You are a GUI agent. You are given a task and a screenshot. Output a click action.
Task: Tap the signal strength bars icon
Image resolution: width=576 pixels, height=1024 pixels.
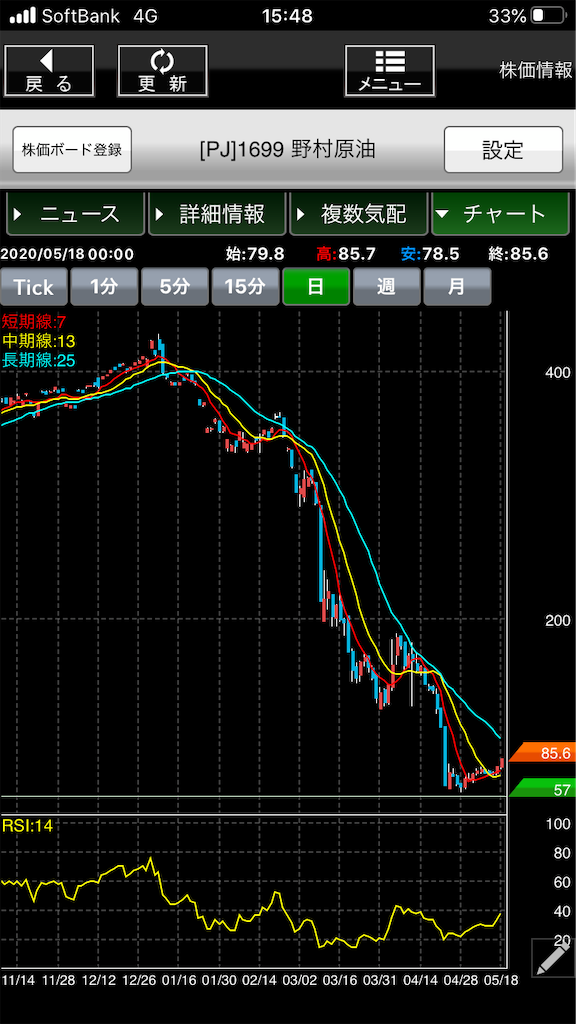click(x=24, y=16)
